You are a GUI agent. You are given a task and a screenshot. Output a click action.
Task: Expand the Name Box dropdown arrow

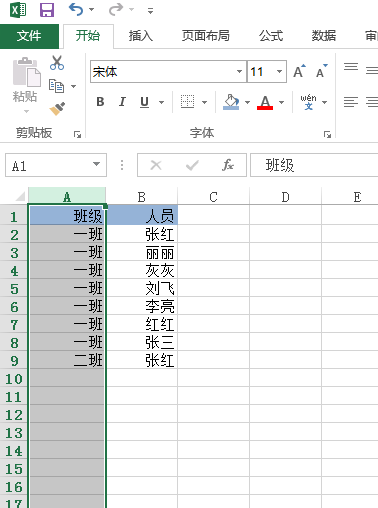[96, 164]
